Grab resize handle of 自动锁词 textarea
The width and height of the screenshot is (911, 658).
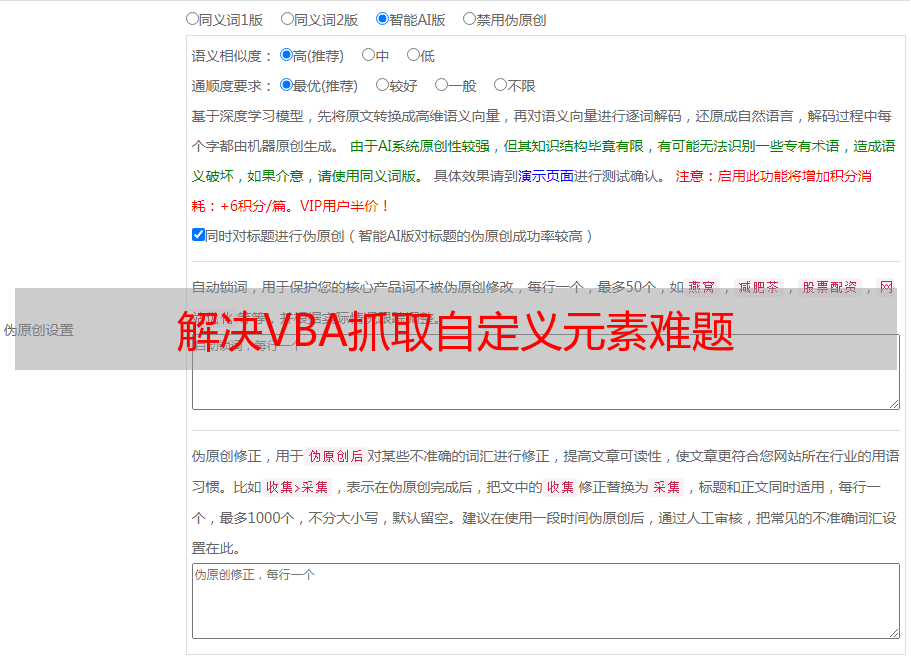click(x=894, y=404)
